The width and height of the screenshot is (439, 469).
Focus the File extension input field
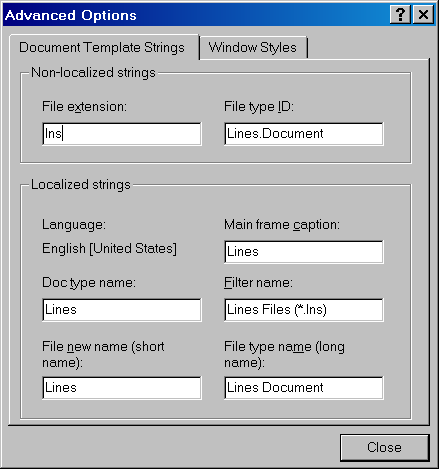[x=122, y=134]
